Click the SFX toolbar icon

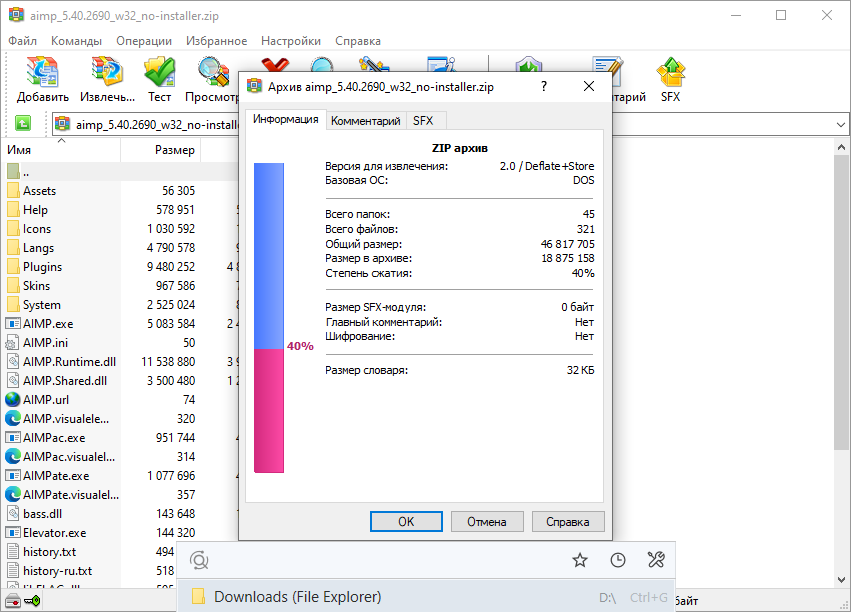[671, 72]
